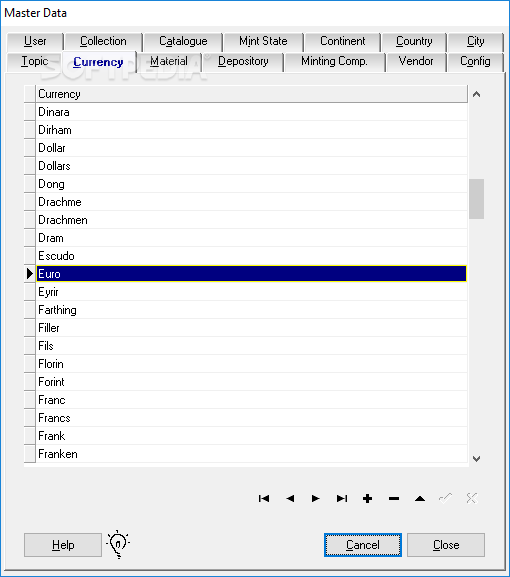Viewport: 510px width, 577px height.
Task: Select the Eyrir row
Action: click(252, 292)
